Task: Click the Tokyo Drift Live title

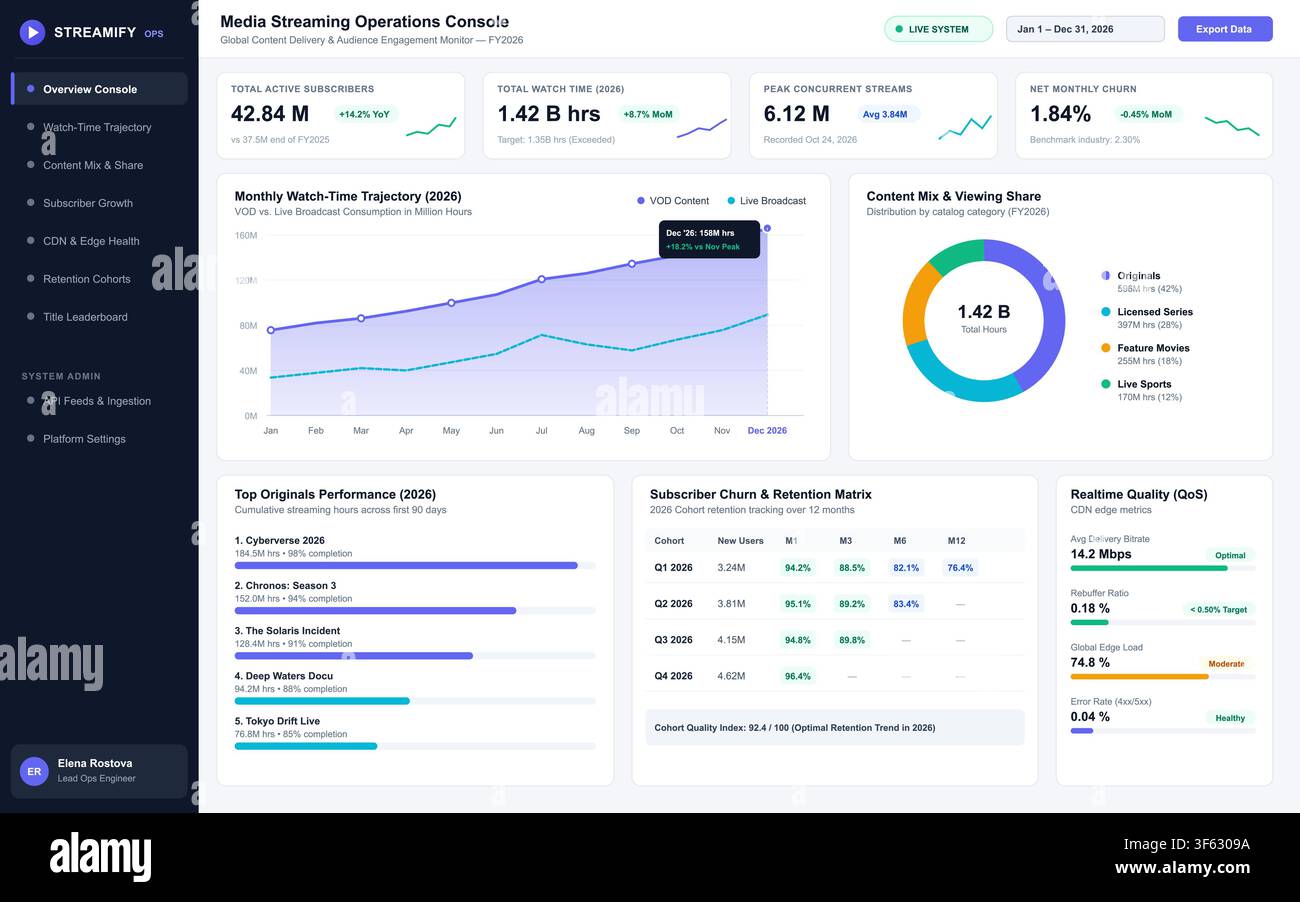Action: tap(278, 721)
